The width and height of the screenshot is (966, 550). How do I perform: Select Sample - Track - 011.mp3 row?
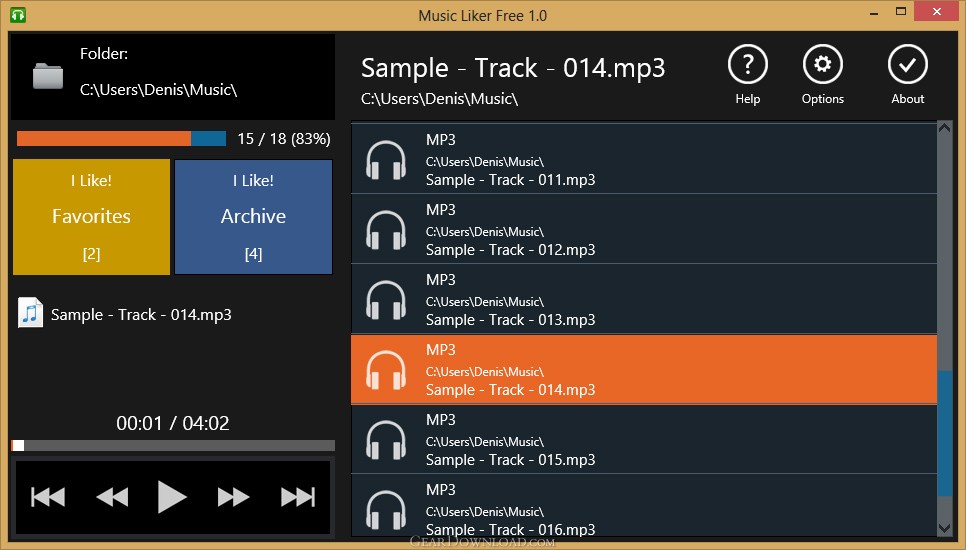point(644,159)
